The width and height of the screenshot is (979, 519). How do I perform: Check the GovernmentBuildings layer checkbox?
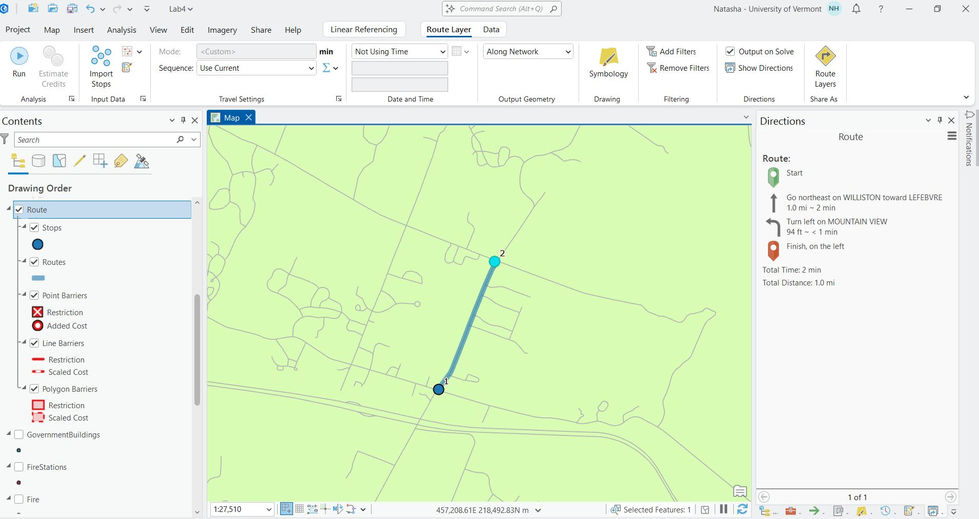19,435
